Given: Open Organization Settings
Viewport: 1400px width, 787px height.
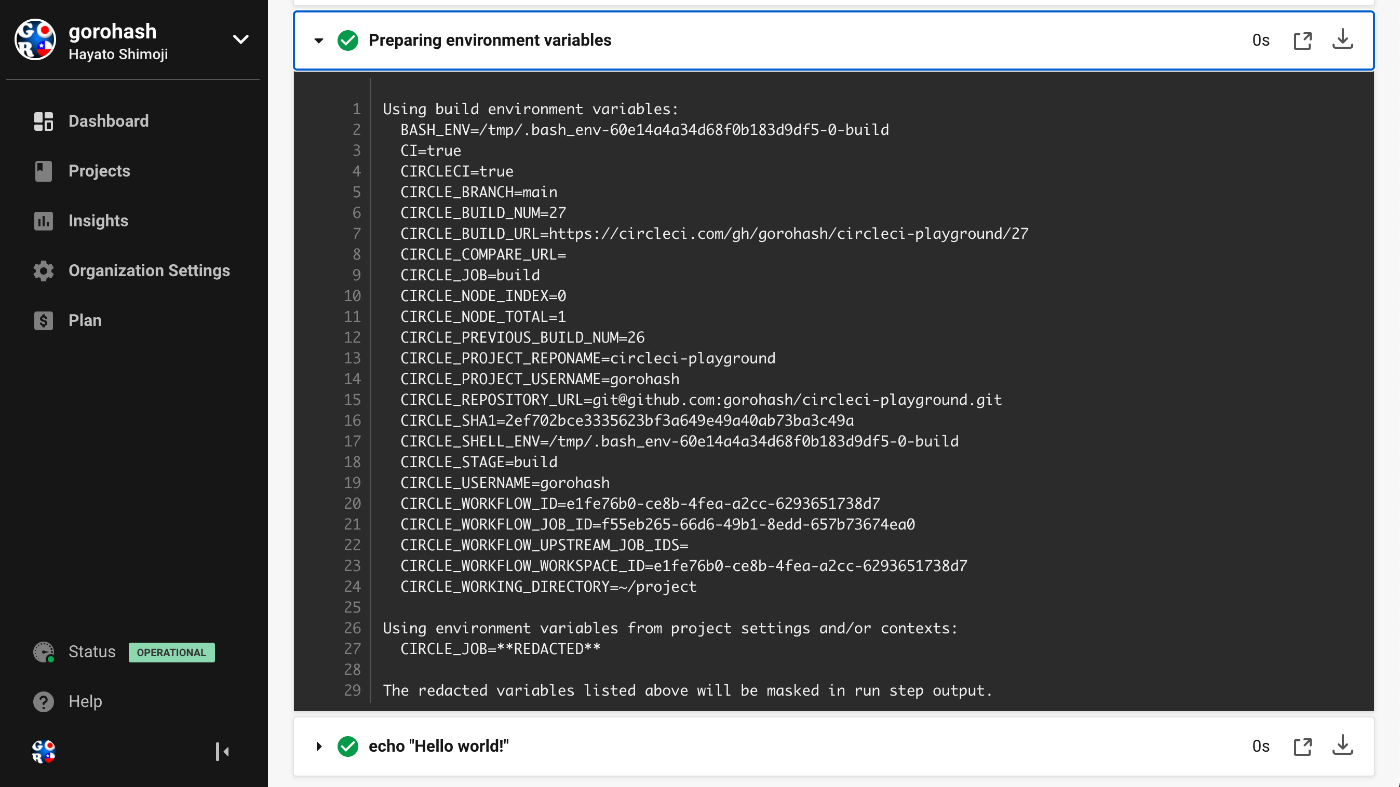Looking at the screenshot, I should point(149,271).
